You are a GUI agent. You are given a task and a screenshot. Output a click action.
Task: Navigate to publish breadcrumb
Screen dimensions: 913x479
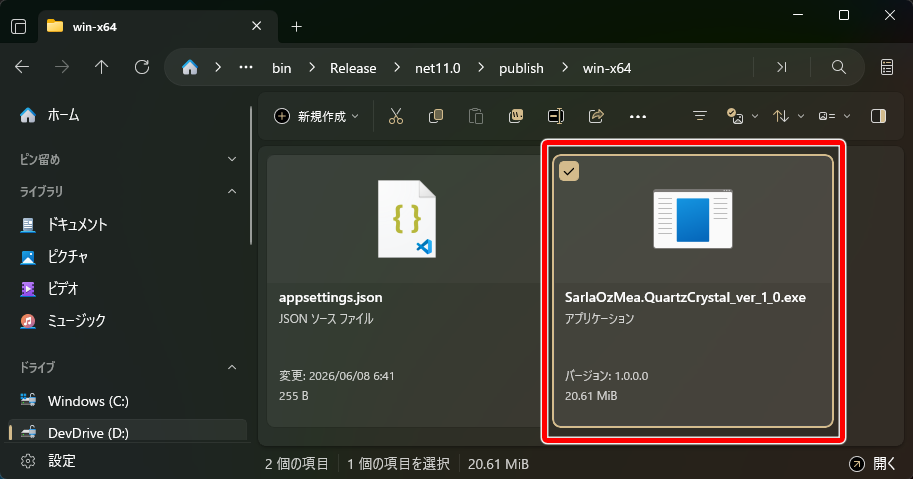point(521,68)
